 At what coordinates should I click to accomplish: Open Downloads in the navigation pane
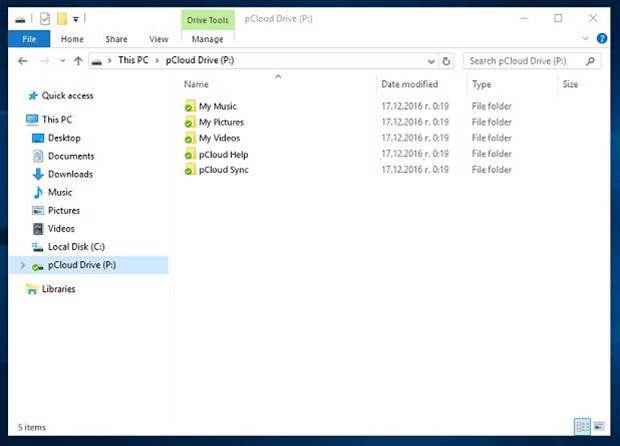tap(70, 174)
